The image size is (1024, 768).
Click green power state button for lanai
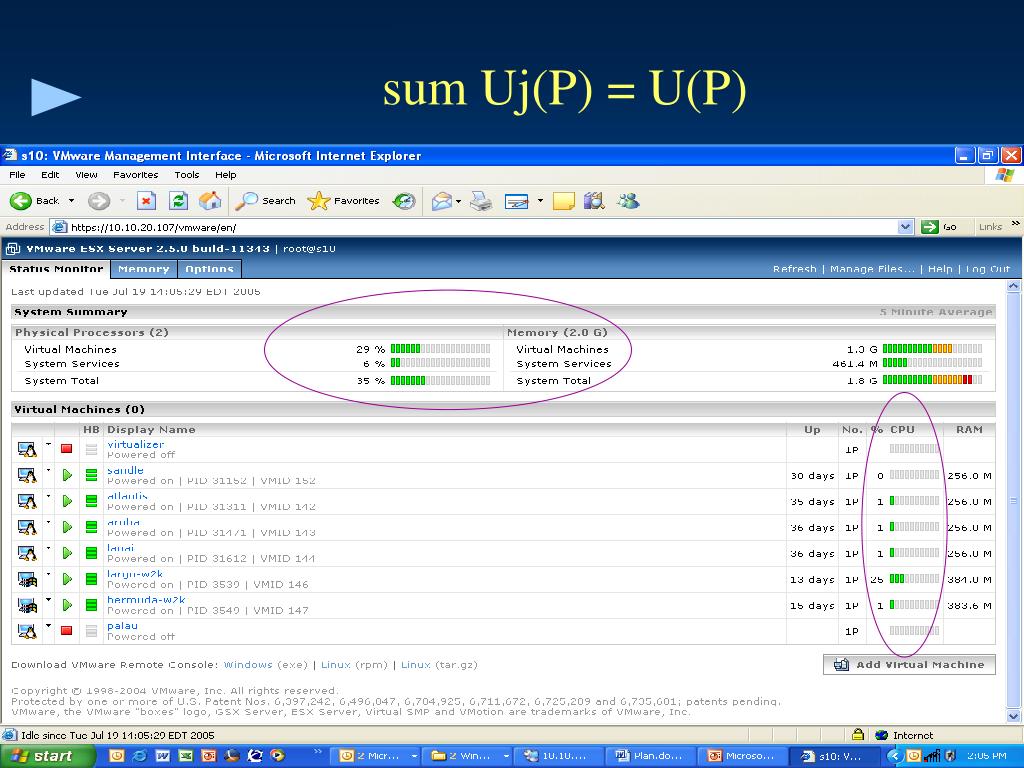tap(67, 553)
